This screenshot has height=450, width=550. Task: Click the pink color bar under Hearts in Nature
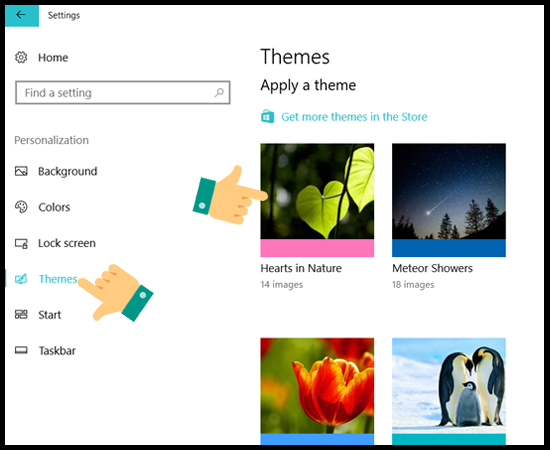tap(317, 248)
